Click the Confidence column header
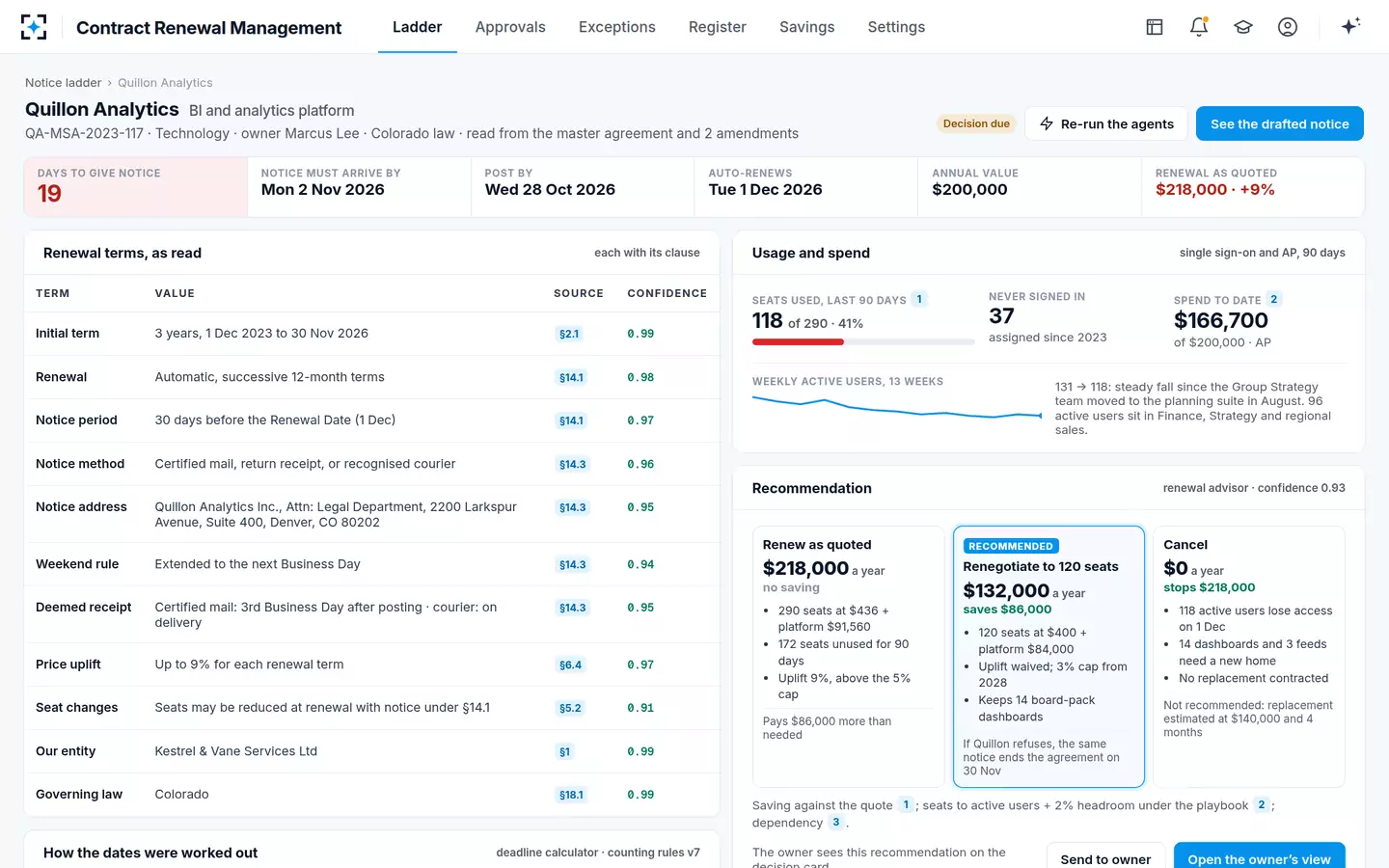Image resolution: width=1389 pixels, height=868 pixels. (x=667, y=293)
